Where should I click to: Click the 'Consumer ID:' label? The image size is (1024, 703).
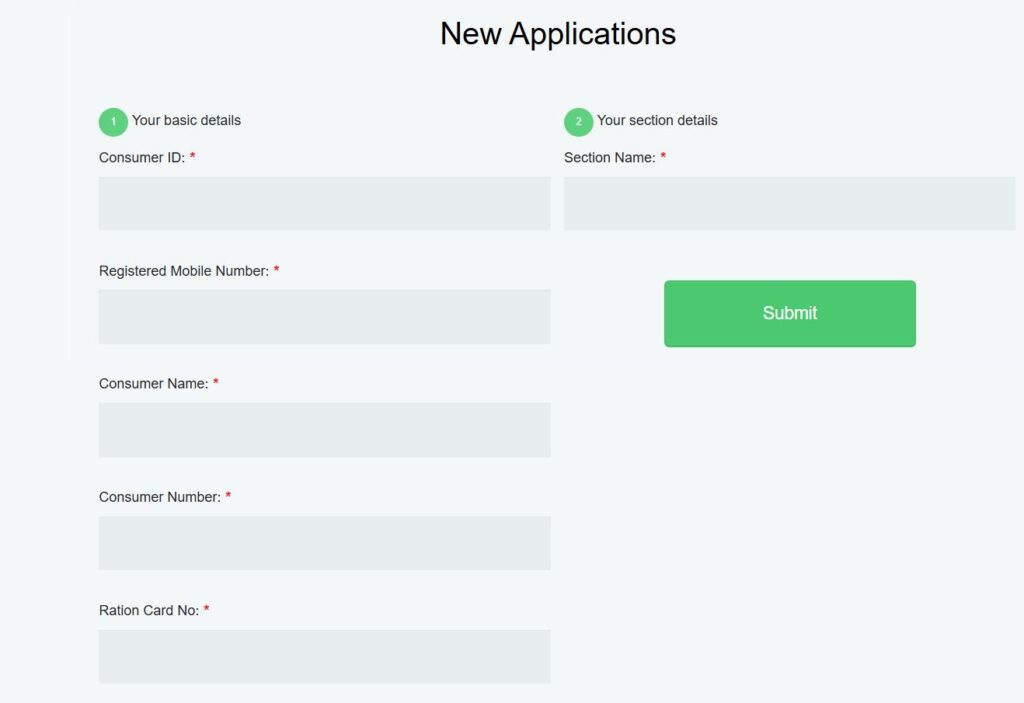pyautogui.click(x=142, y=157)
